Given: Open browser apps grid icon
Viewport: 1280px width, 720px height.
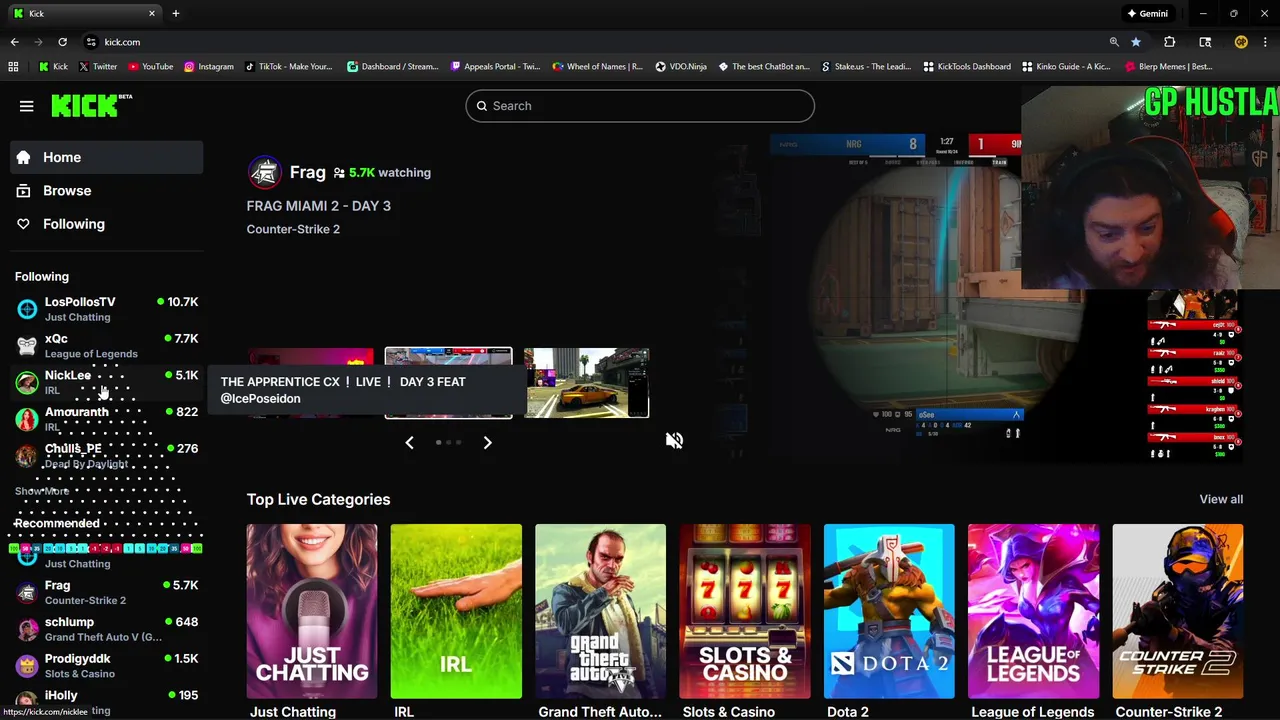Looking at the screenshot, I should pos(13,67).
